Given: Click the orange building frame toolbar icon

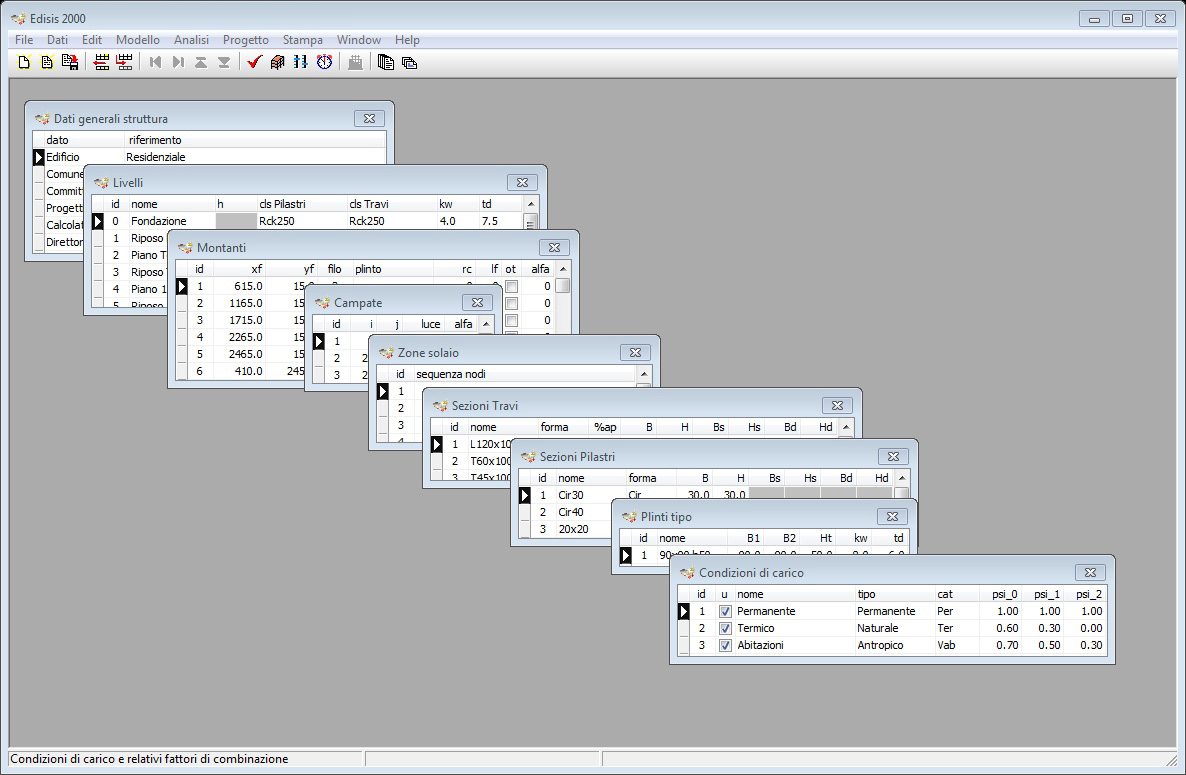Looking at the screenshot, I should click(x=278, y=63).
